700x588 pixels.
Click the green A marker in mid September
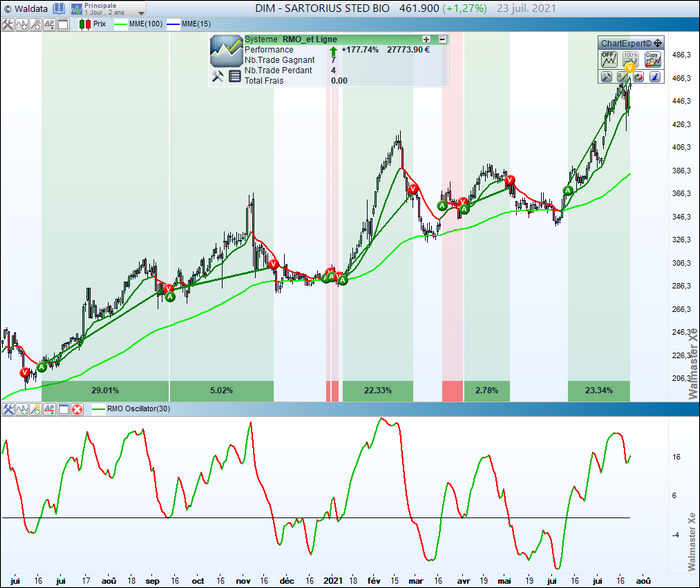(x=170, y=297)
